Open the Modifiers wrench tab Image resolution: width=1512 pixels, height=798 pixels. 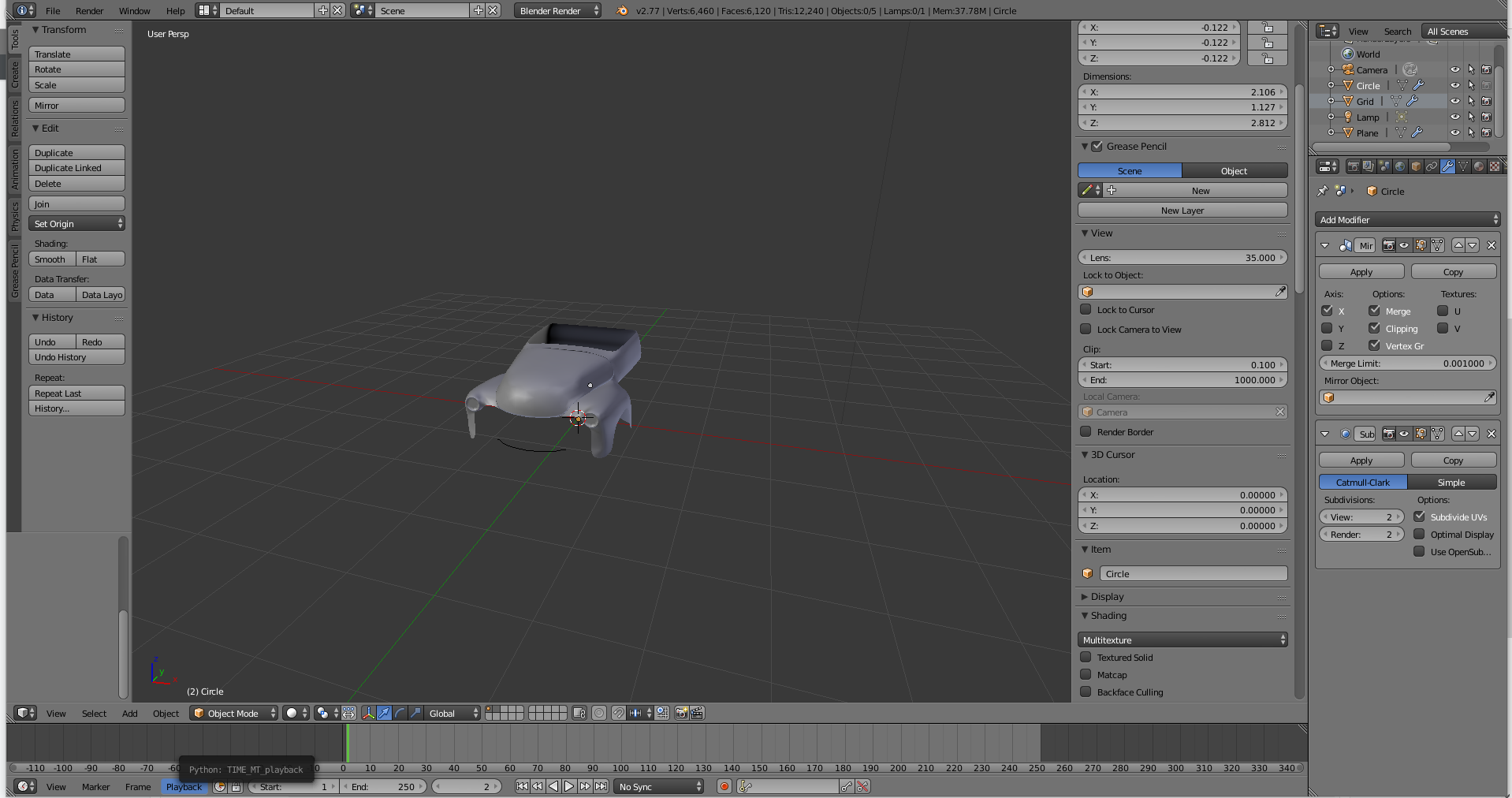click(x=1447, y=166)
